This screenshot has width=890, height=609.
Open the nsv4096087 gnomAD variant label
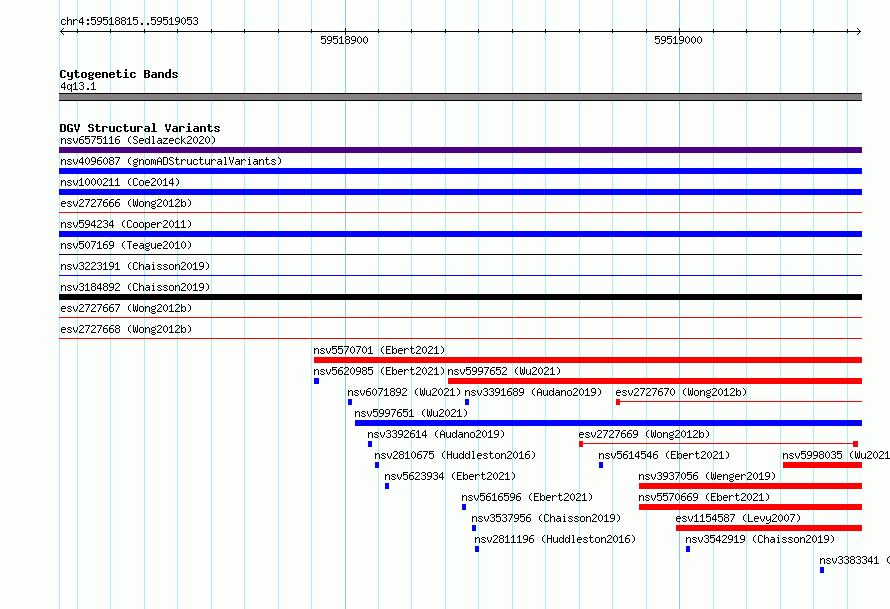click(171, 161)
